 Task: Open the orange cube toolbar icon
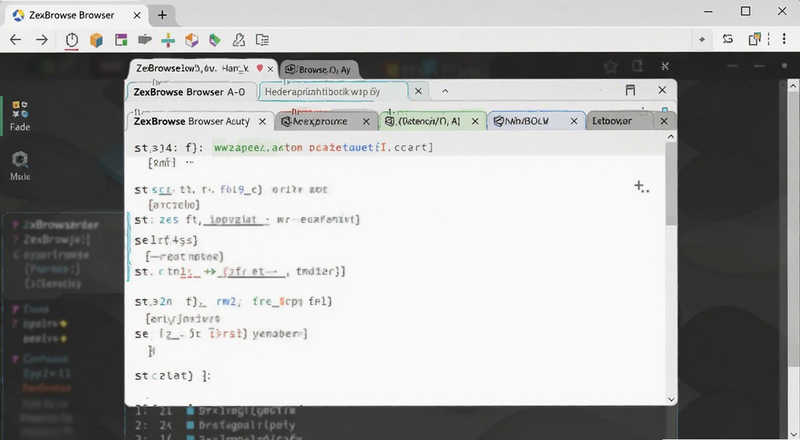(x=96, y=40)
